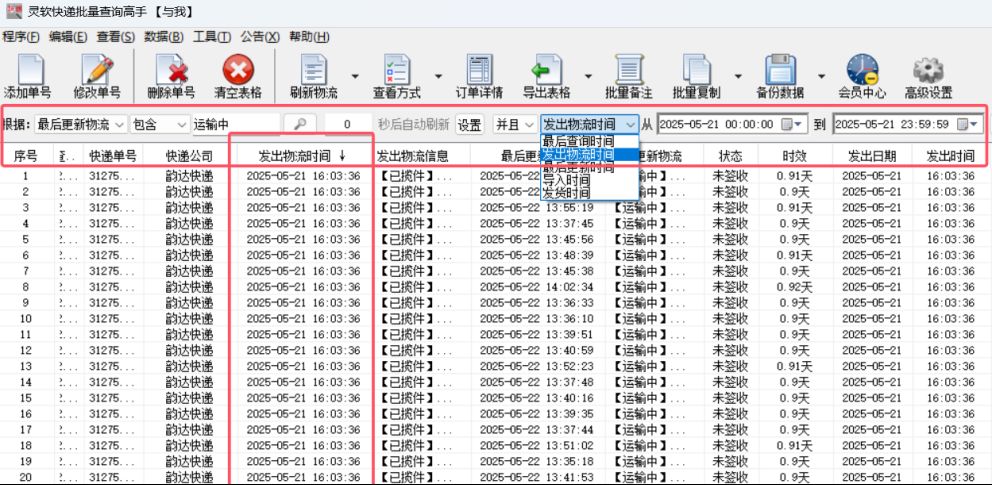Click the 运输中 search text field
This screenshot has width=992, height=485.
[236, 125]
